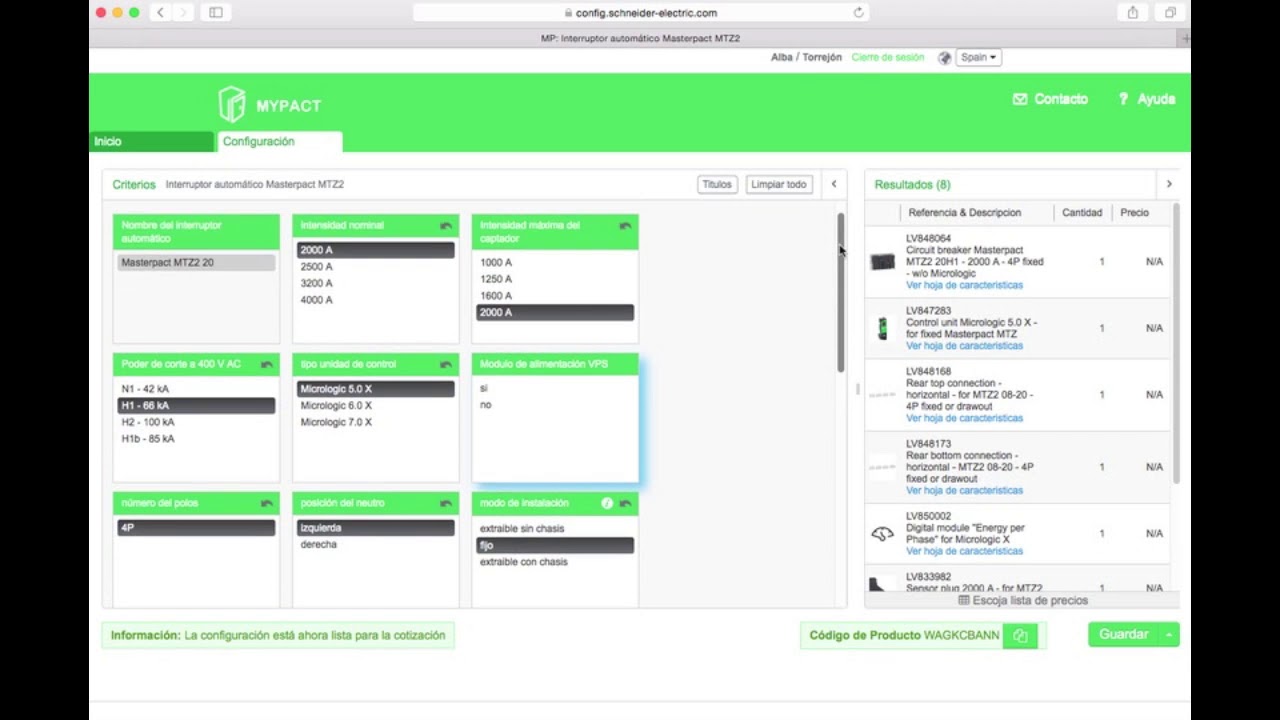Open the Safari share menu
1280x720 pixels.
[x=1132, y=13]
